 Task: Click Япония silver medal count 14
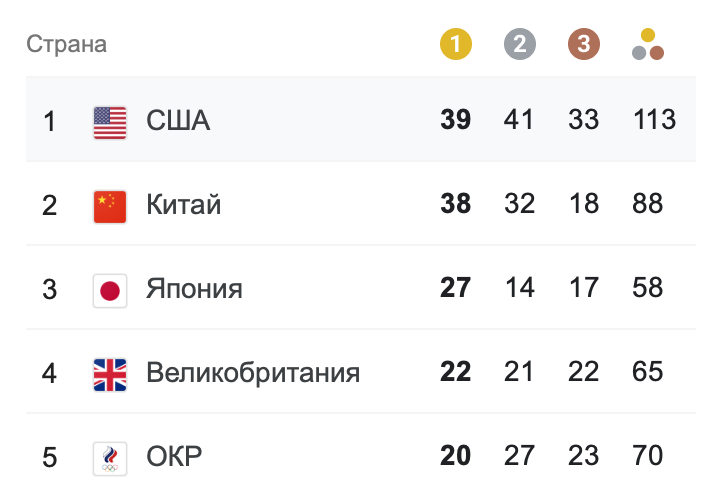(x=520, y=289)
